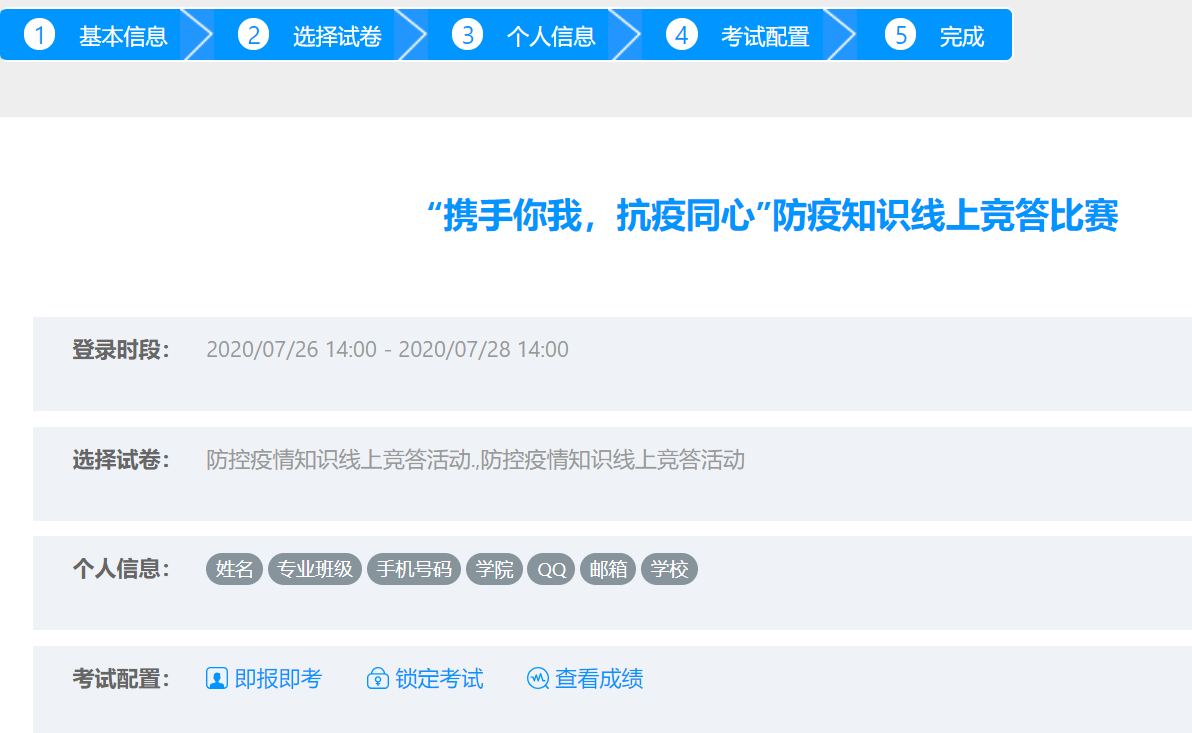Viewport: 1192px width, 733px height.
Task: Select the 考试配置 step tab
Action: pos(765,37)
